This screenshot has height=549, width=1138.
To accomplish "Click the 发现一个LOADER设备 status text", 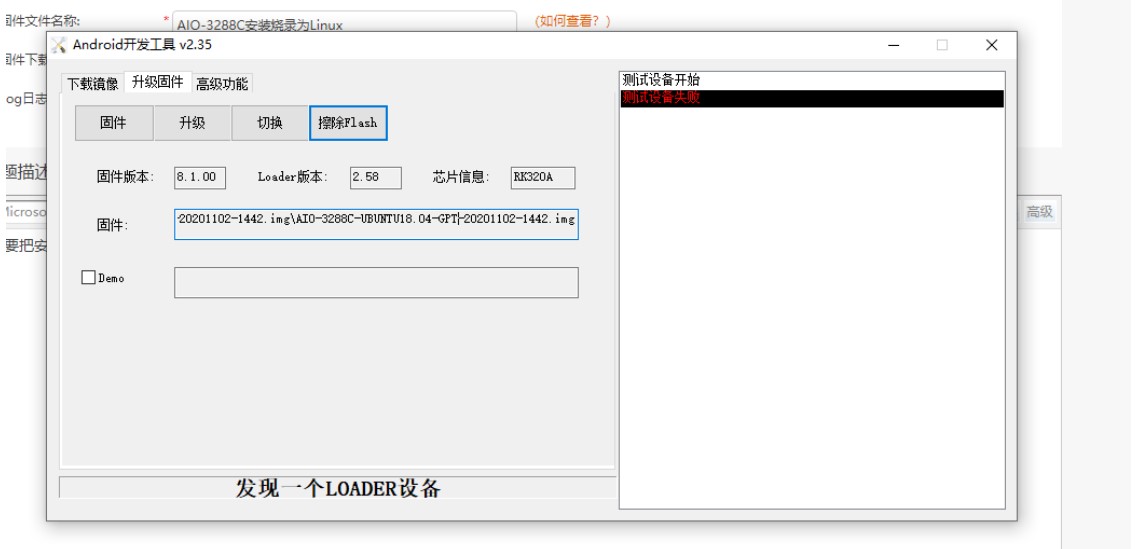I will click(x=338, y=488).
